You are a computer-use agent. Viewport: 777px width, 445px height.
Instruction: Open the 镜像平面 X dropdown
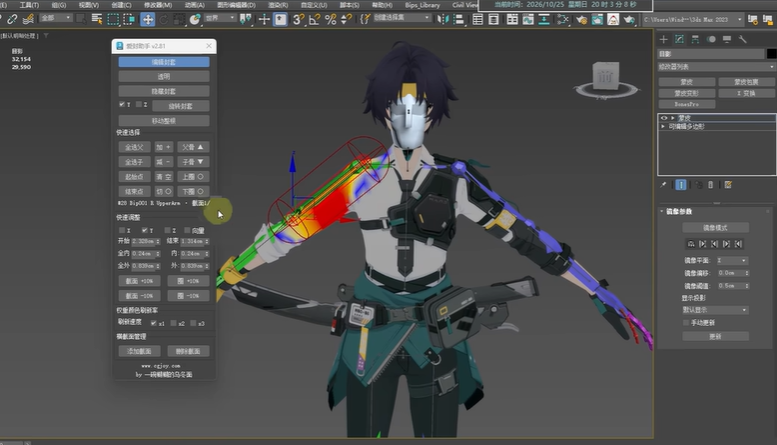[732, 260]
